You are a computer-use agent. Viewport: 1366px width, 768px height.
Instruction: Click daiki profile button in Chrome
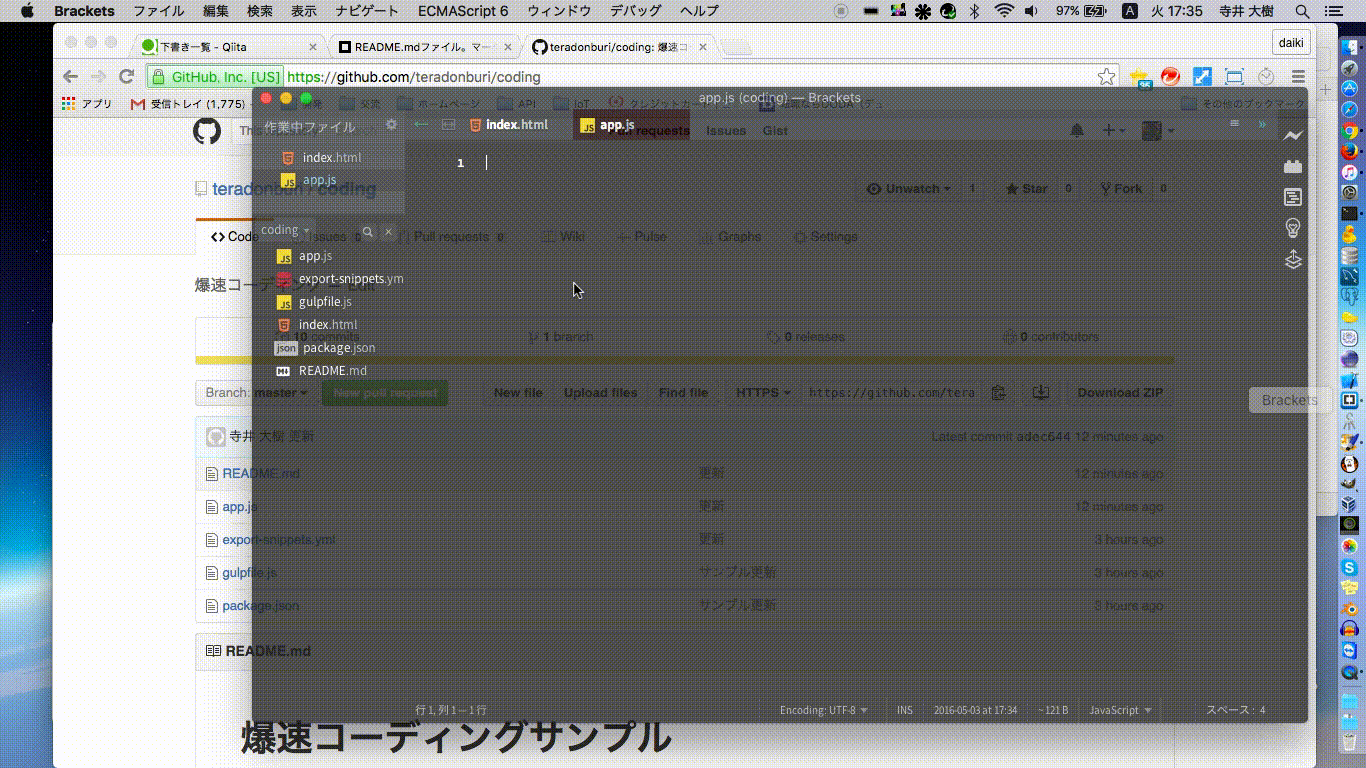1290,43
